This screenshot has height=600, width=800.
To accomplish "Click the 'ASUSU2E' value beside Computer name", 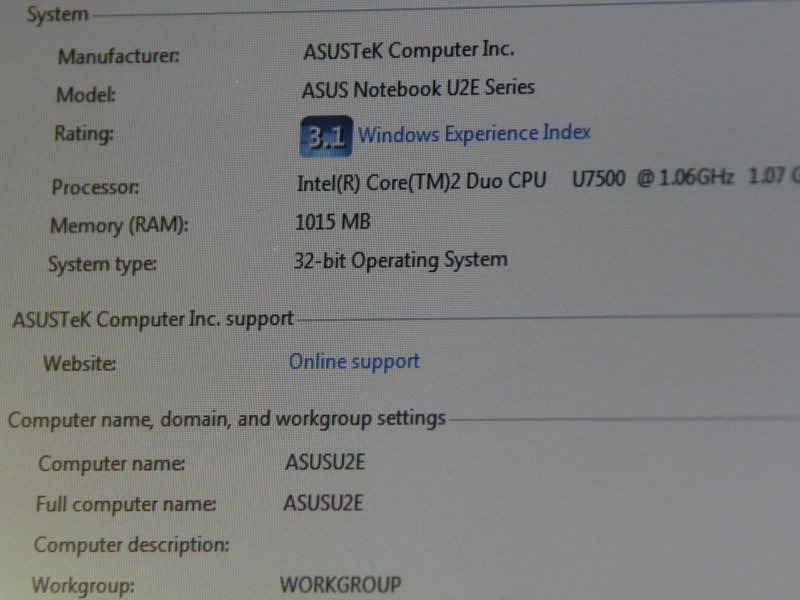I will coord(325,462).
